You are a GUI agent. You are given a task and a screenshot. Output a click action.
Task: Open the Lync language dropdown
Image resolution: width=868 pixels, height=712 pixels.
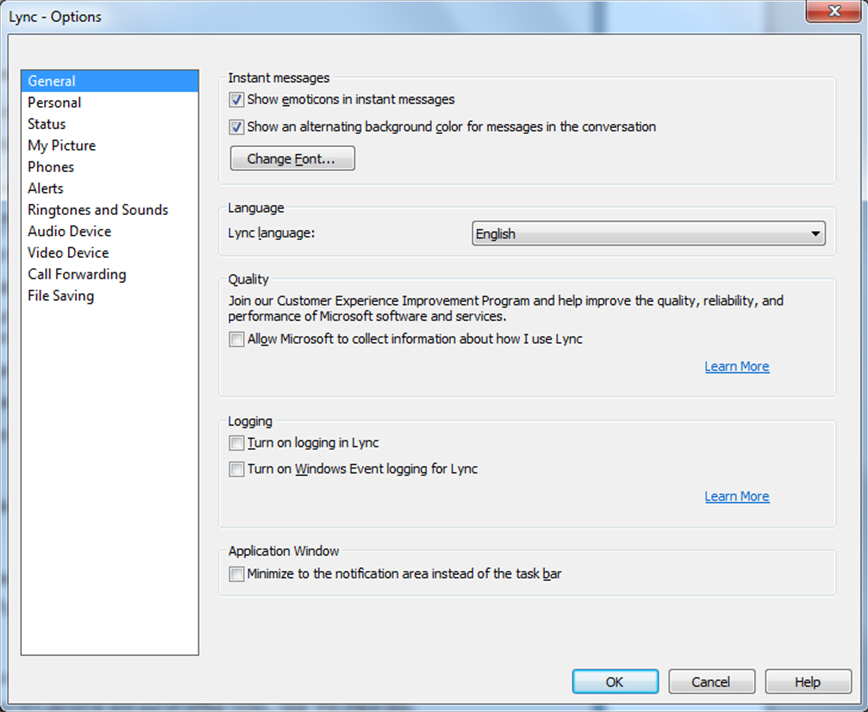tap(648, 234)
